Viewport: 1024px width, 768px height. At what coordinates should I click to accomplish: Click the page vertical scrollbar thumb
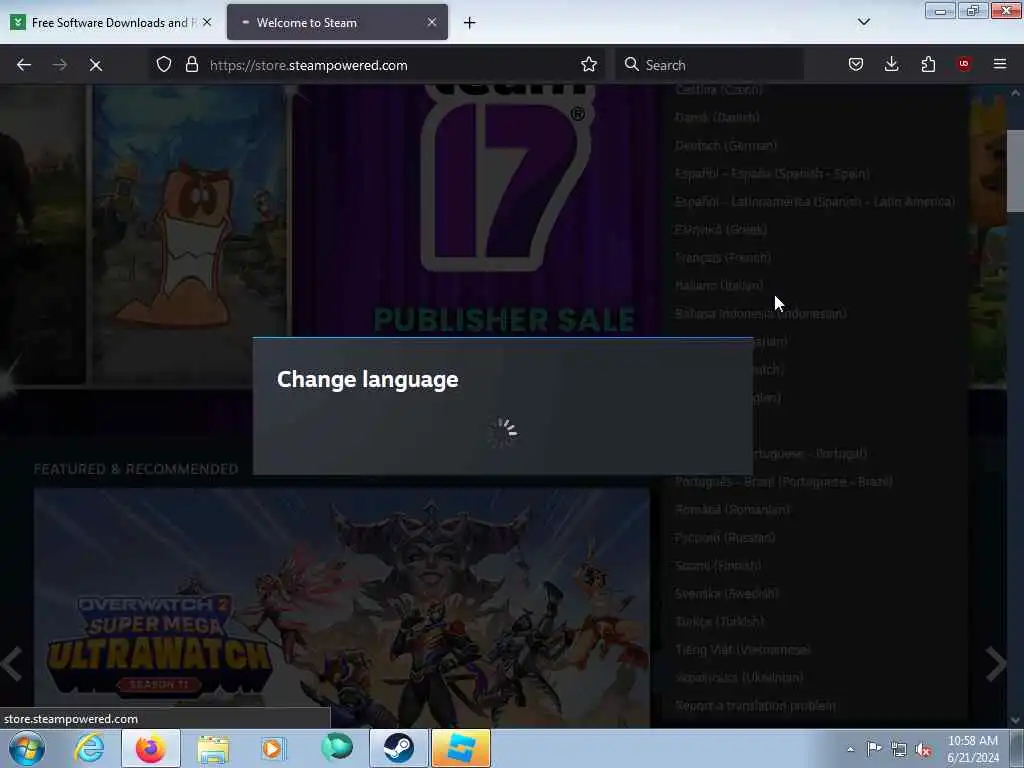click(1015, 171)
